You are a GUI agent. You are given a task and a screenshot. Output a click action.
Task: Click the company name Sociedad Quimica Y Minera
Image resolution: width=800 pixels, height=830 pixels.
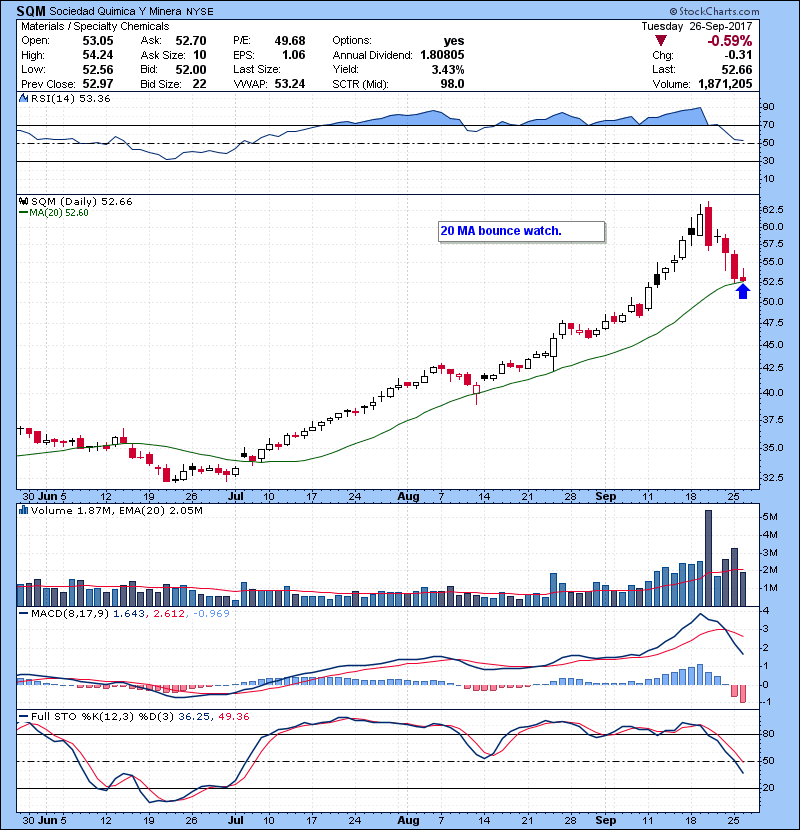click(115, 11)
